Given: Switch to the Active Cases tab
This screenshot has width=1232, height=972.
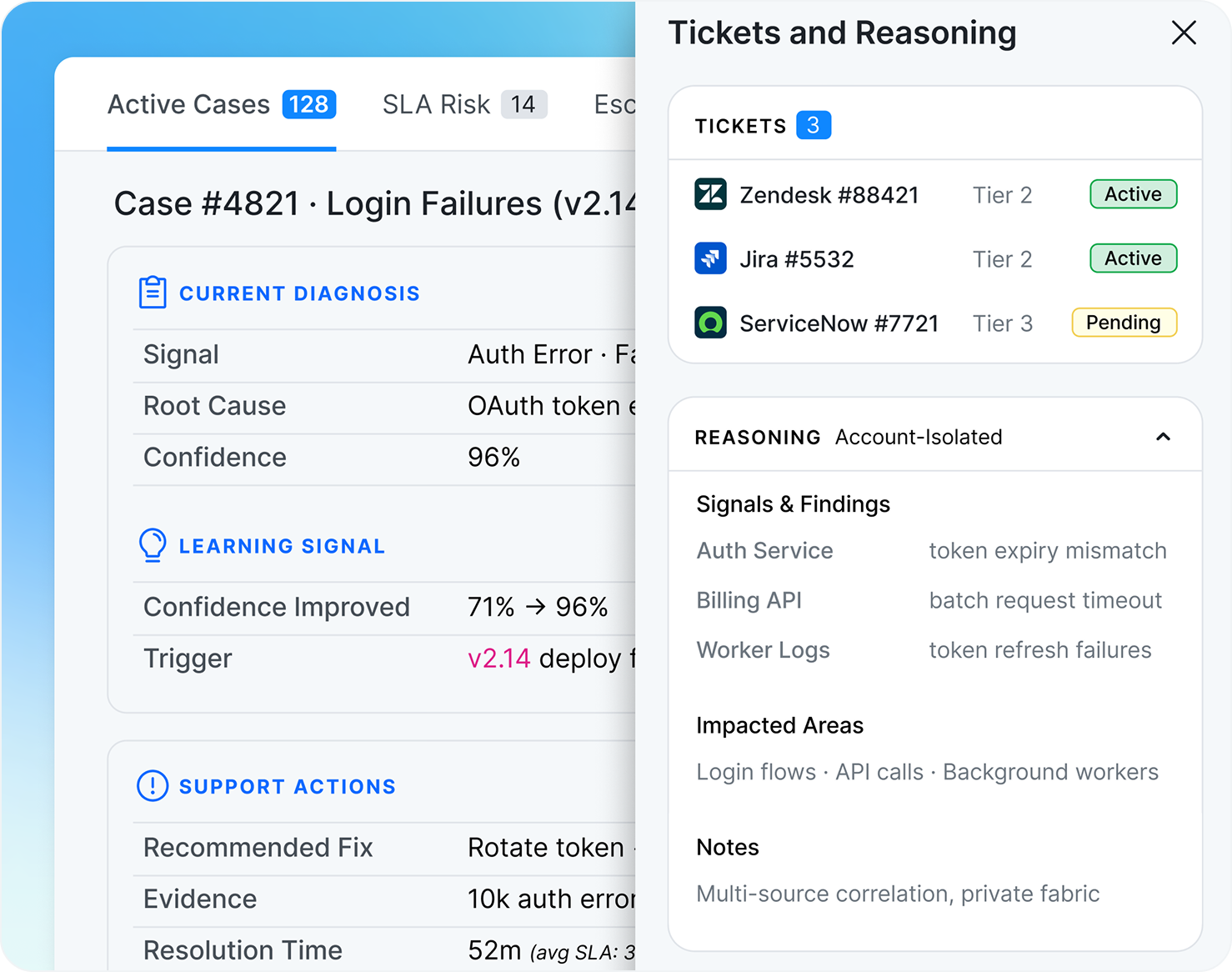Looking at the screenshot, I should pyautogui.click(x=189, y=104).
